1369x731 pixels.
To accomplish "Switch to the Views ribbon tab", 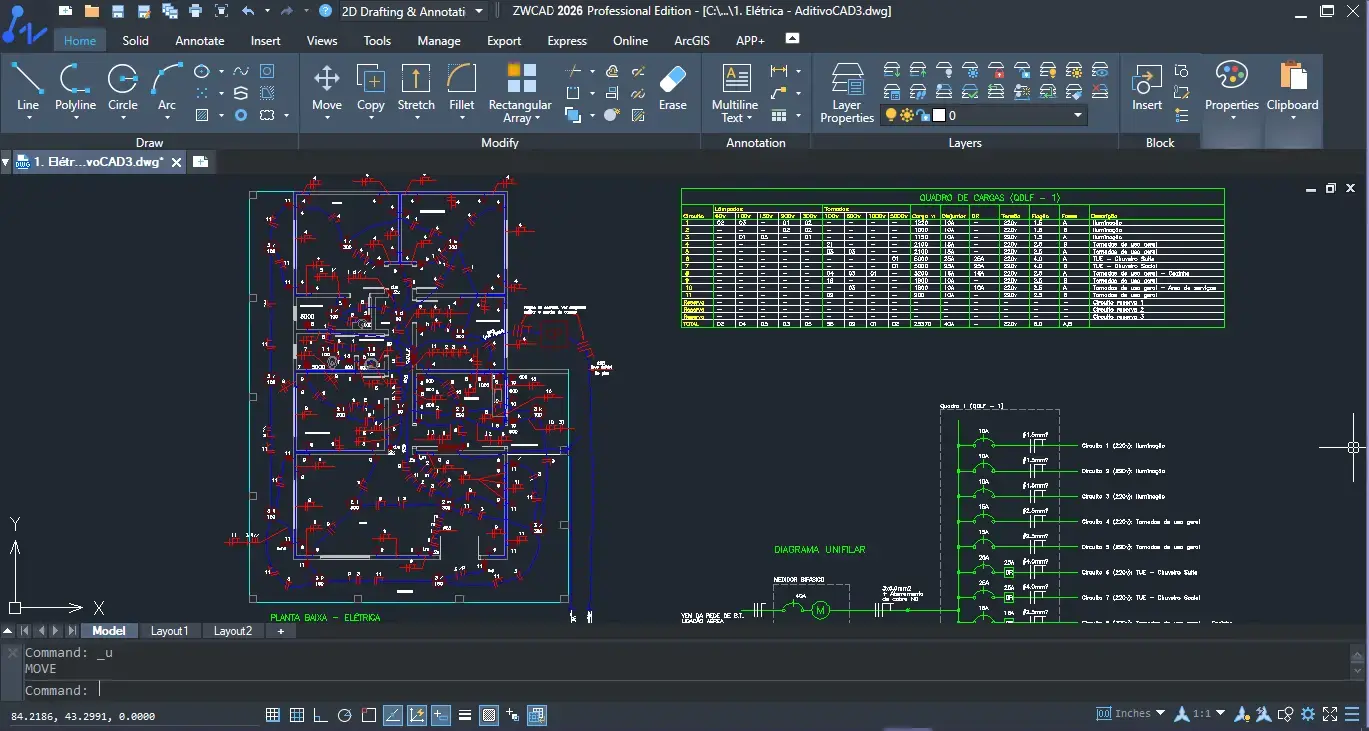I will (x=322, y=41).
